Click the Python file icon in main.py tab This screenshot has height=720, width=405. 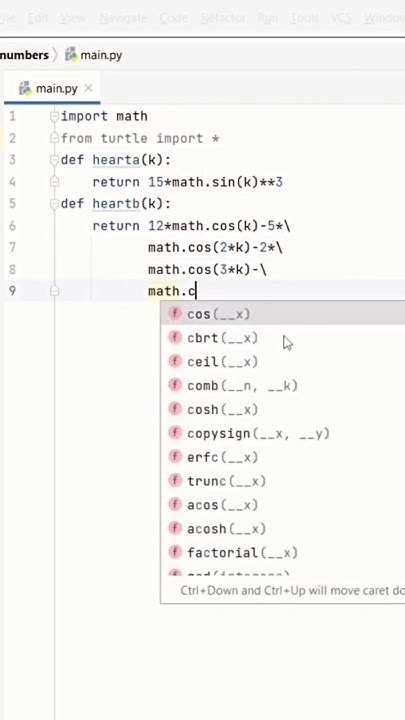pos(25,88)
